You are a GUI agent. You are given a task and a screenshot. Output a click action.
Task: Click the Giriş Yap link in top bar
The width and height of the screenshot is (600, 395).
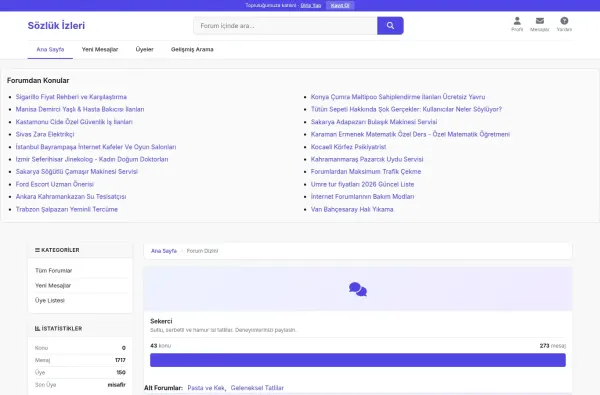311,5
